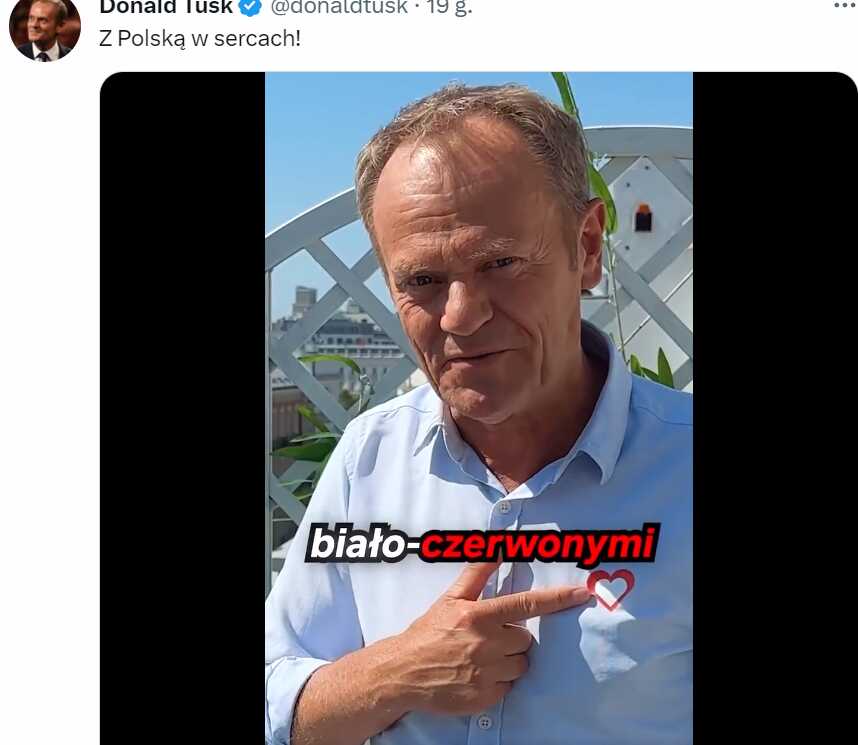858x745 pixels.
Task: Open the tweet via the 19 g. timestamp
Action: pos(449,7)
